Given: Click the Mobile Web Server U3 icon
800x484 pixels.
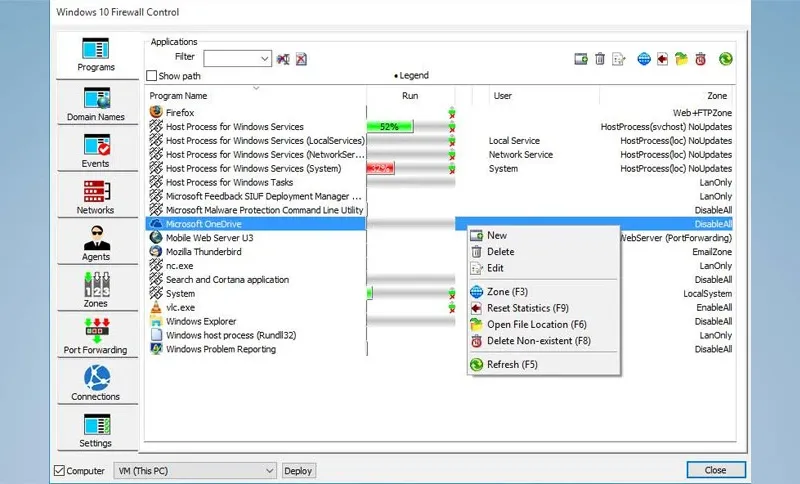Looking at the screenshot, I should (x=156, y=238).
